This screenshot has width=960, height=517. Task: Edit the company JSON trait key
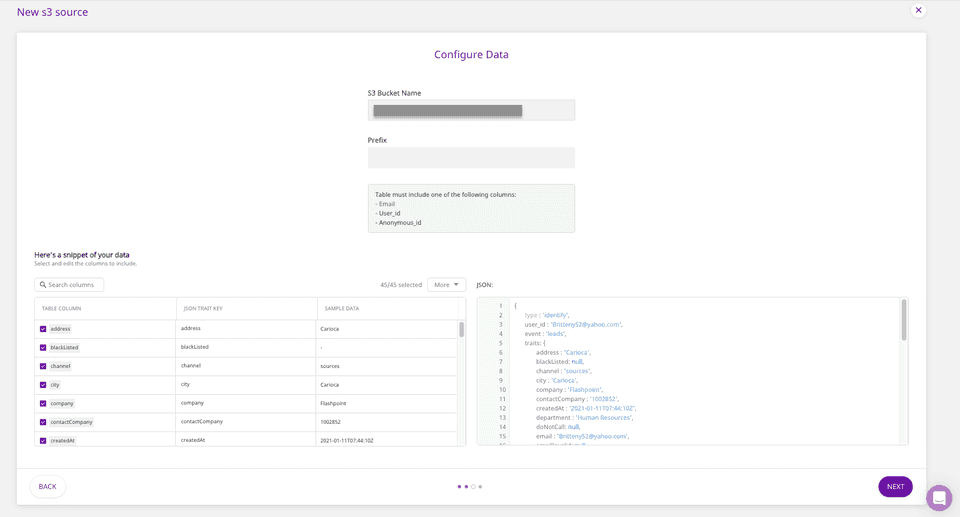point(245,403)
